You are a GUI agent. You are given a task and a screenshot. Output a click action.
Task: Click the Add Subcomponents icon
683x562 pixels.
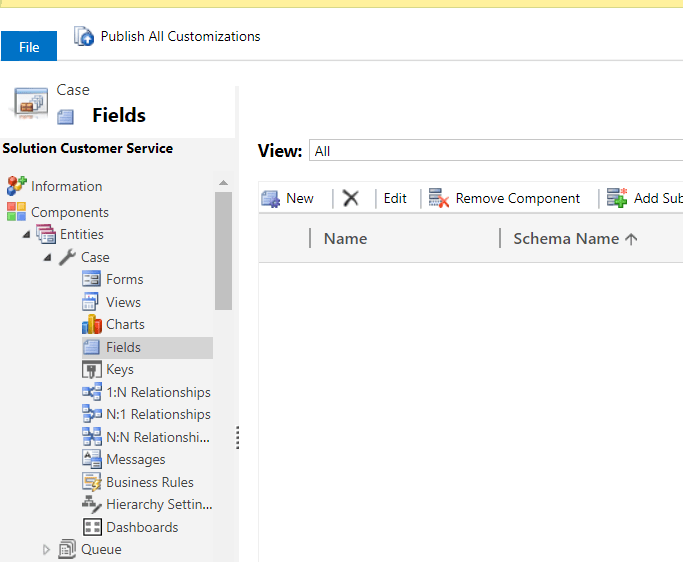617,198
